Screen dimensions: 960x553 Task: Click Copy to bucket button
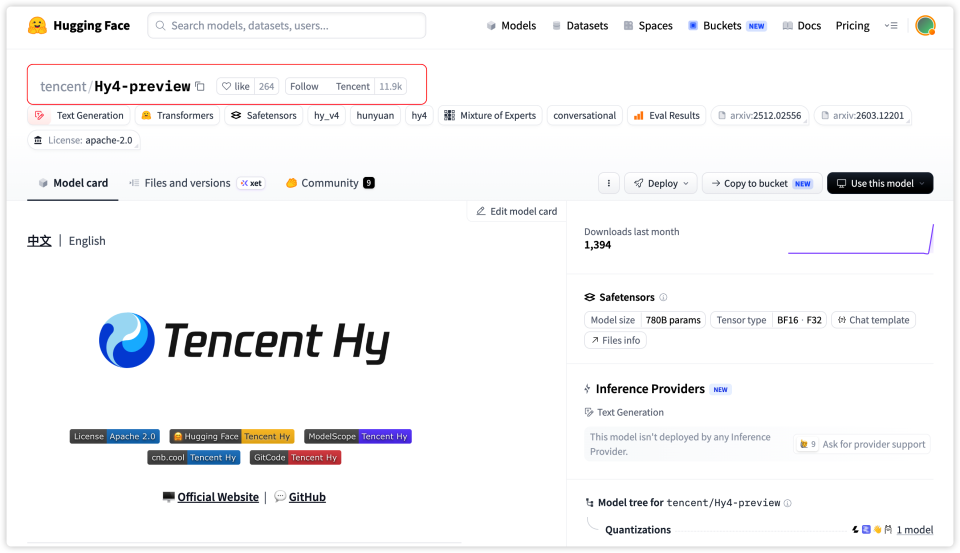click(762, 183)
